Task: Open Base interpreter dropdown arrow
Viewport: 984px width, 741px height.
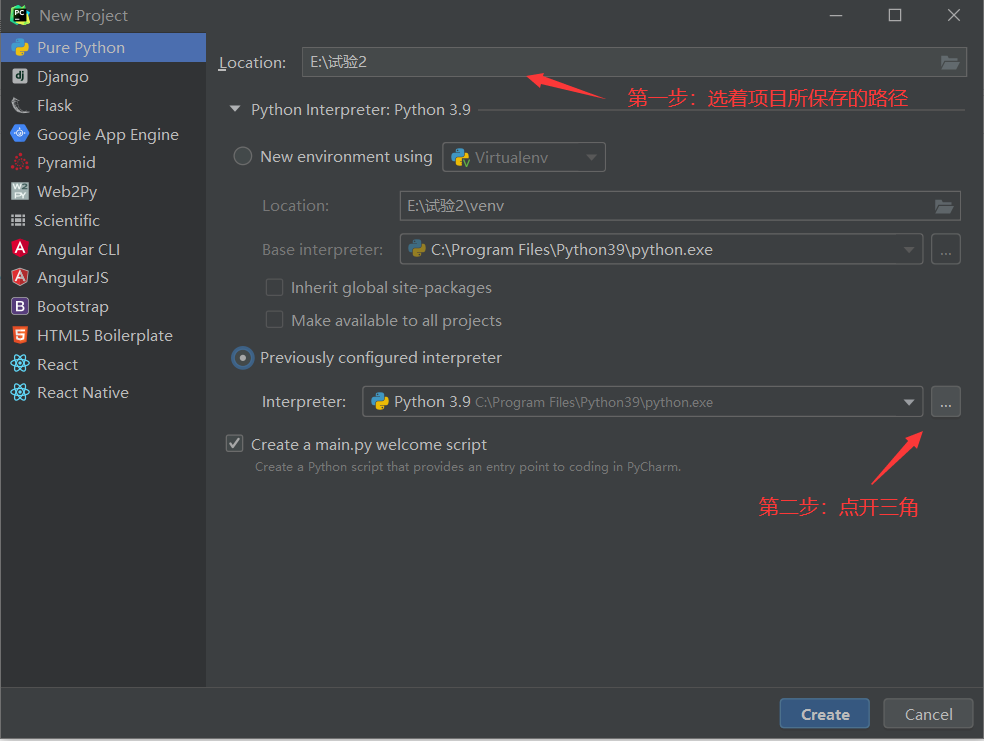Action: (x=909, y=250)
